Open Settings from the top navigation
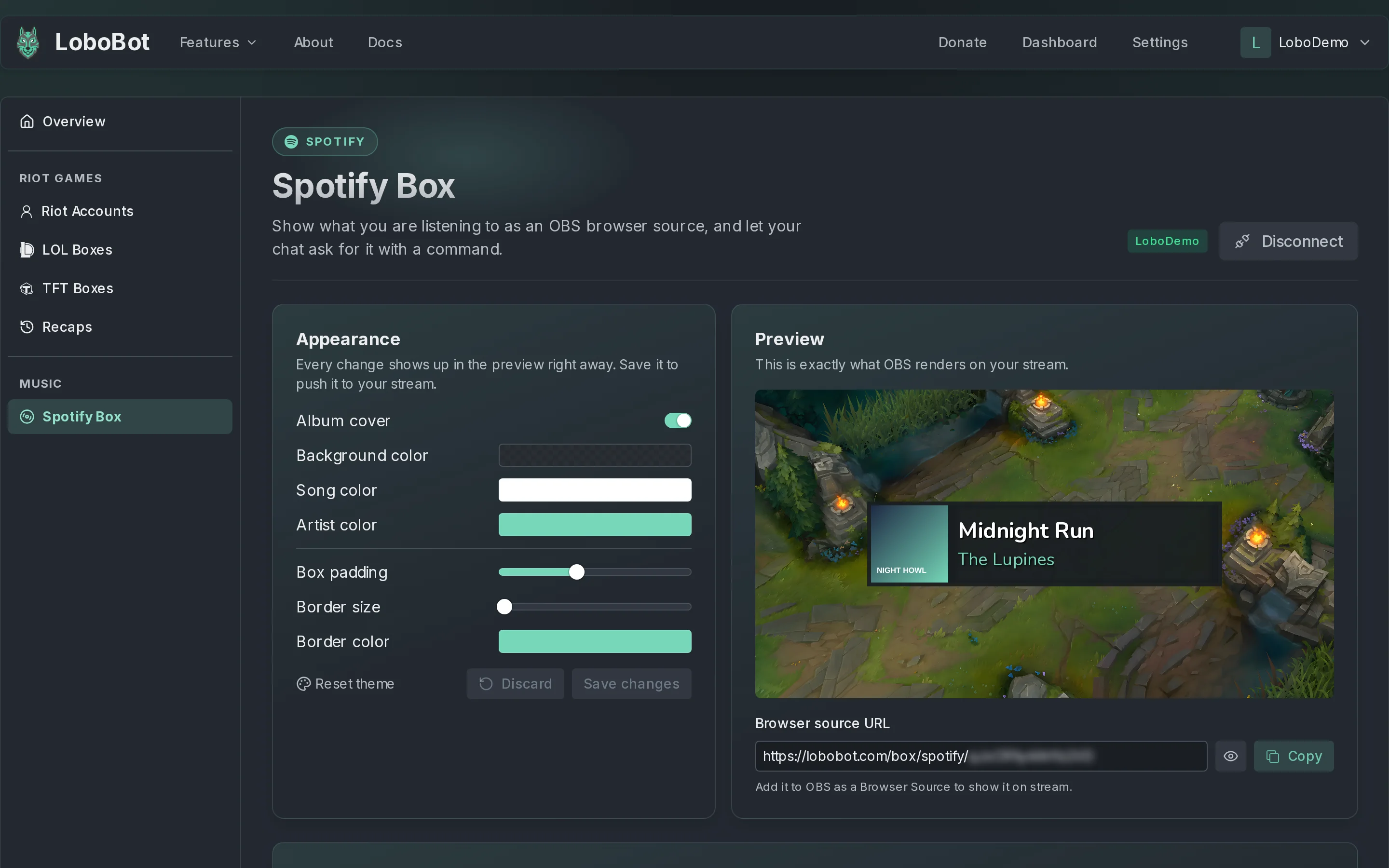The image size is (1389, 868). click(1160, 42)
